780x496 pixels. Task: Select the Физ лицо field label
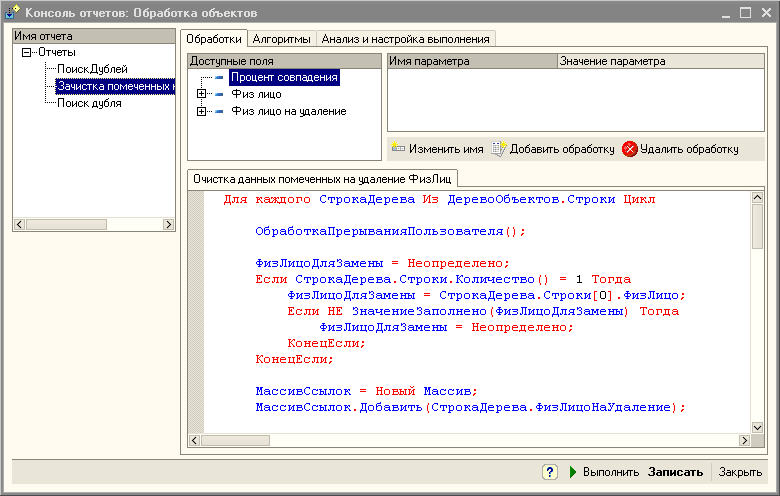click(256, 94)
